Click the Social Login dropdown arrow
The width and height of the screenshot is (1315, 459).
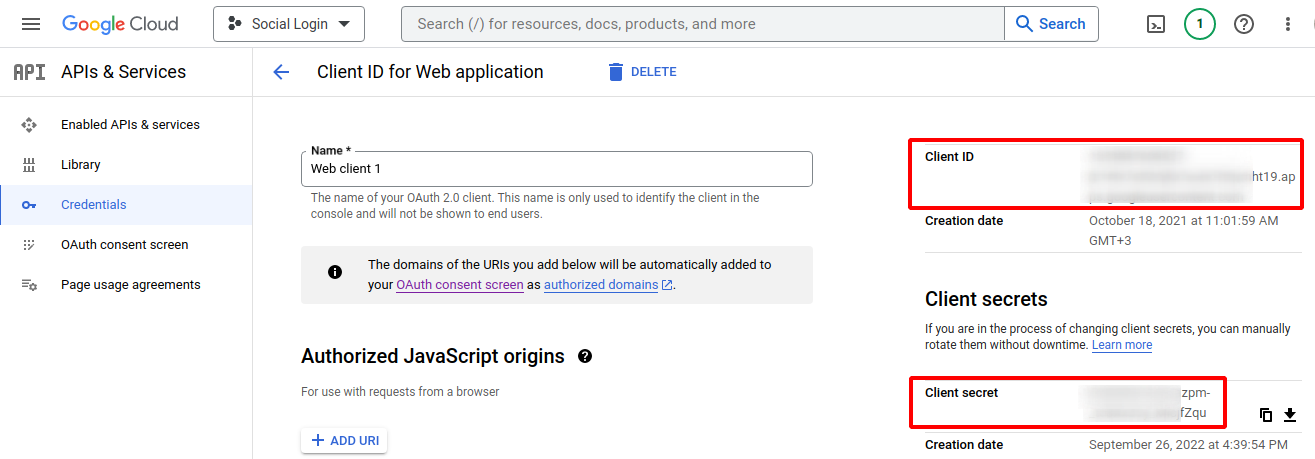point(345,24)
